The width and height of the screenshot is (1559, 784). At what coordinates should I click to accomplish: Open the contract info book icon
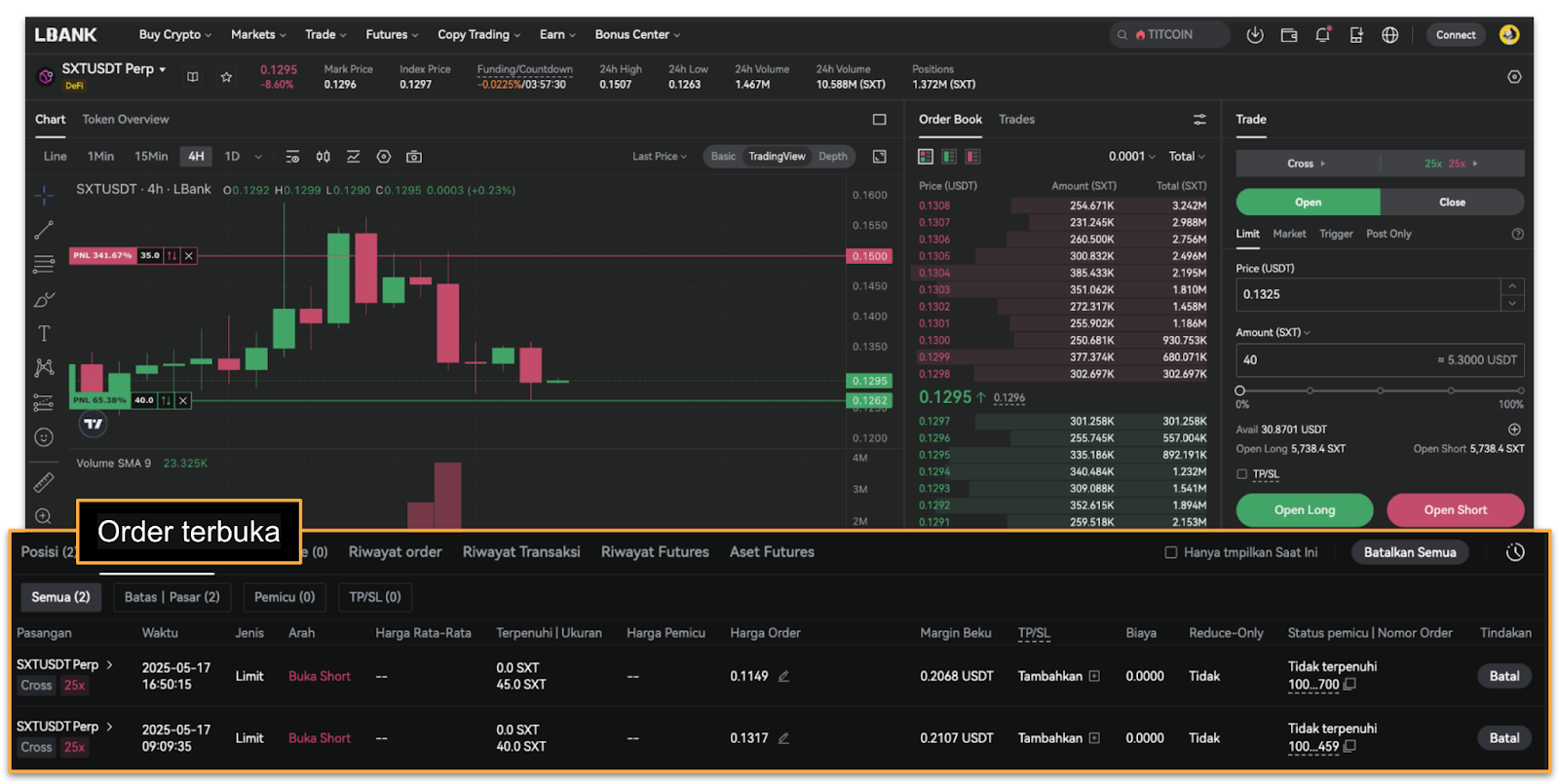[x=193, y=77]
